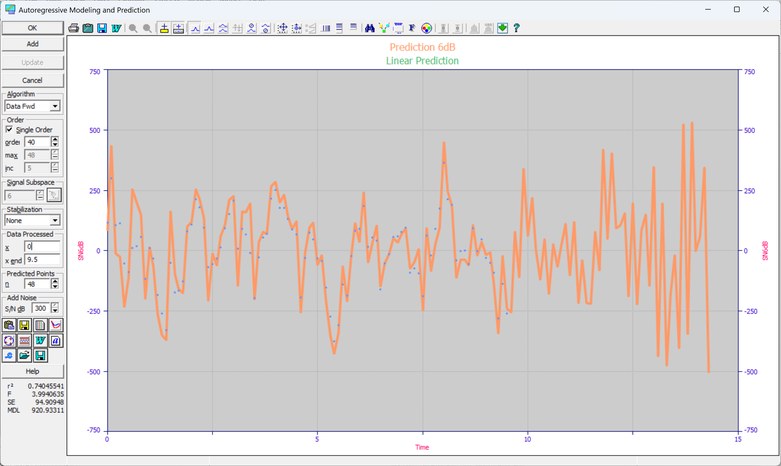
Task: Click the yellow floppy disk icon in the left panel
Action: click(x=24, y=326)
